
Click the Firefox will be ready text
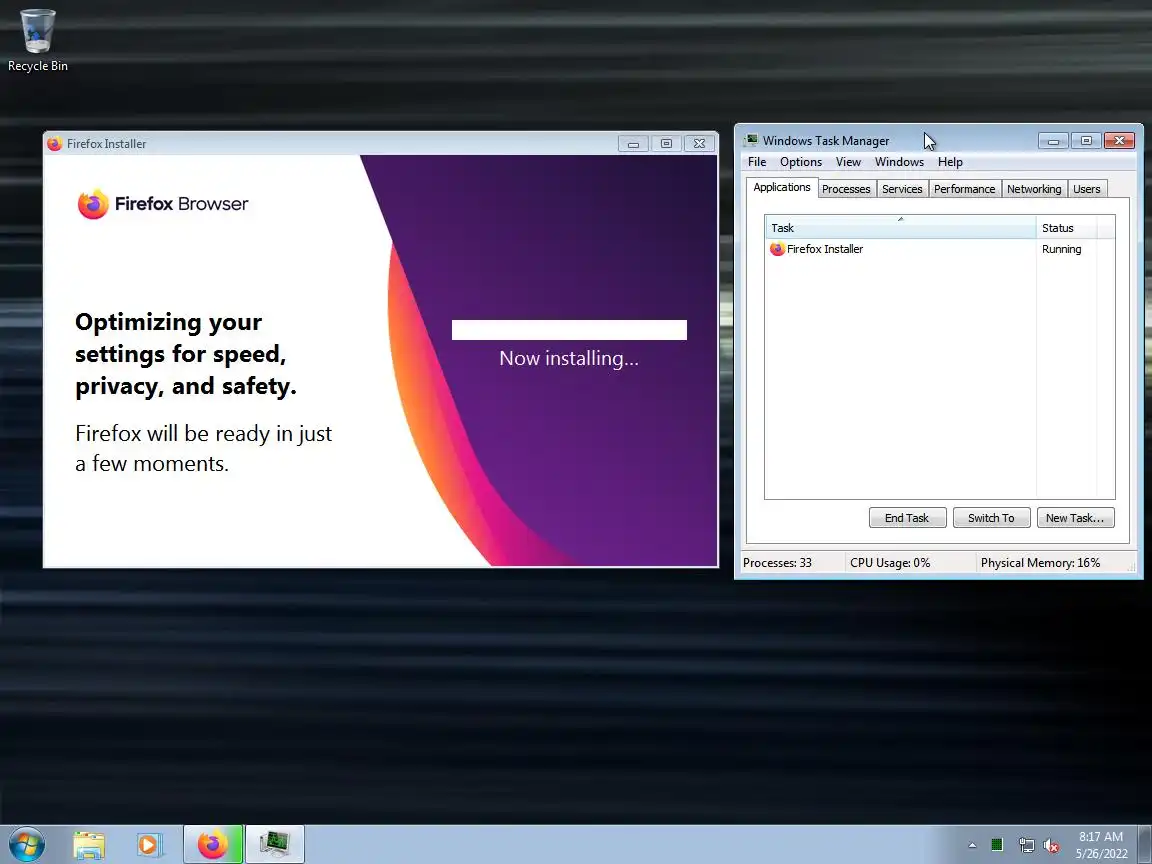point(204,448)
